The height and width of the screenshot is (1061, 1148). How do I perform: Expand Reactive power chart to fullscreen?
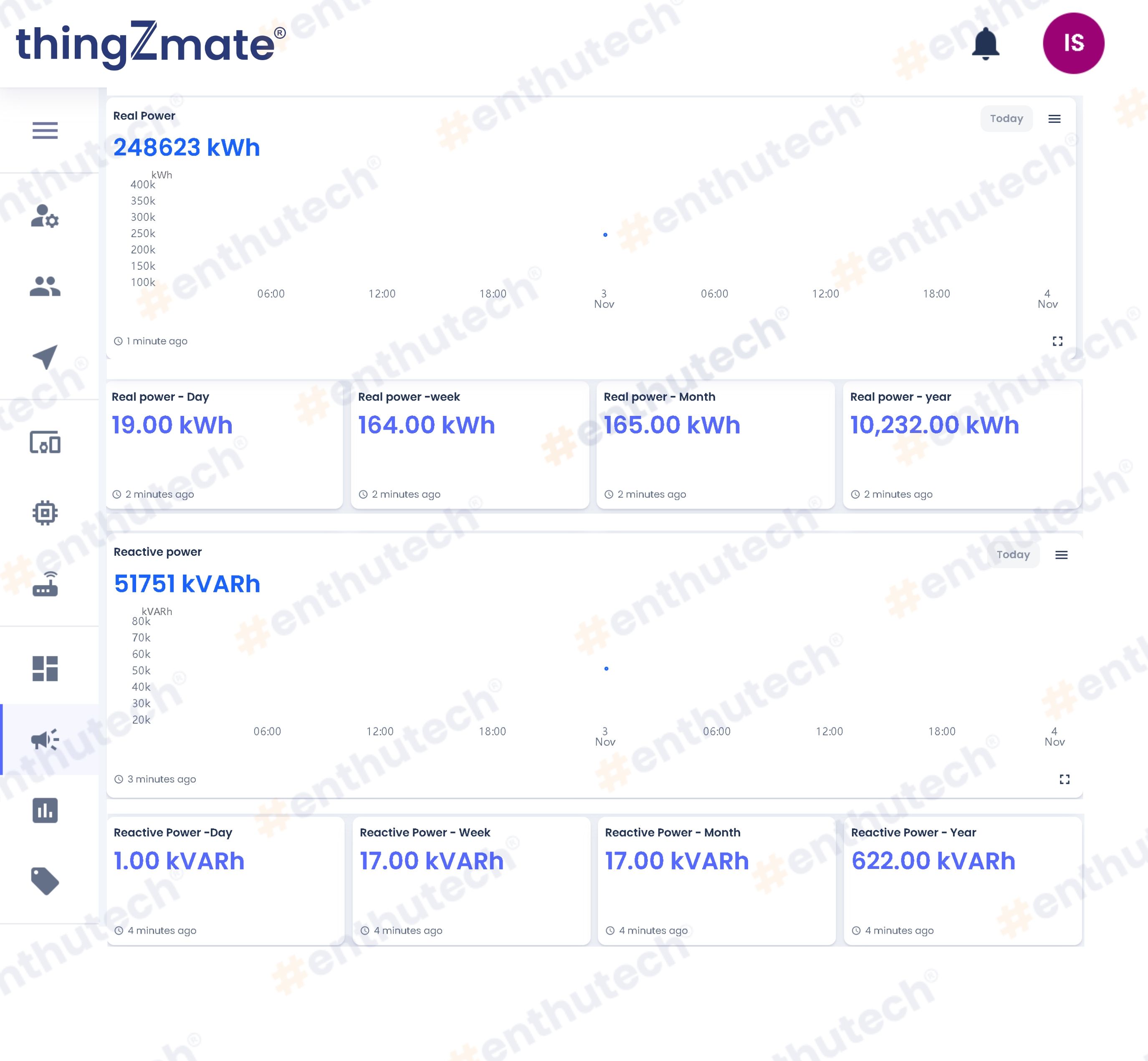click(x=1064, y=779)
